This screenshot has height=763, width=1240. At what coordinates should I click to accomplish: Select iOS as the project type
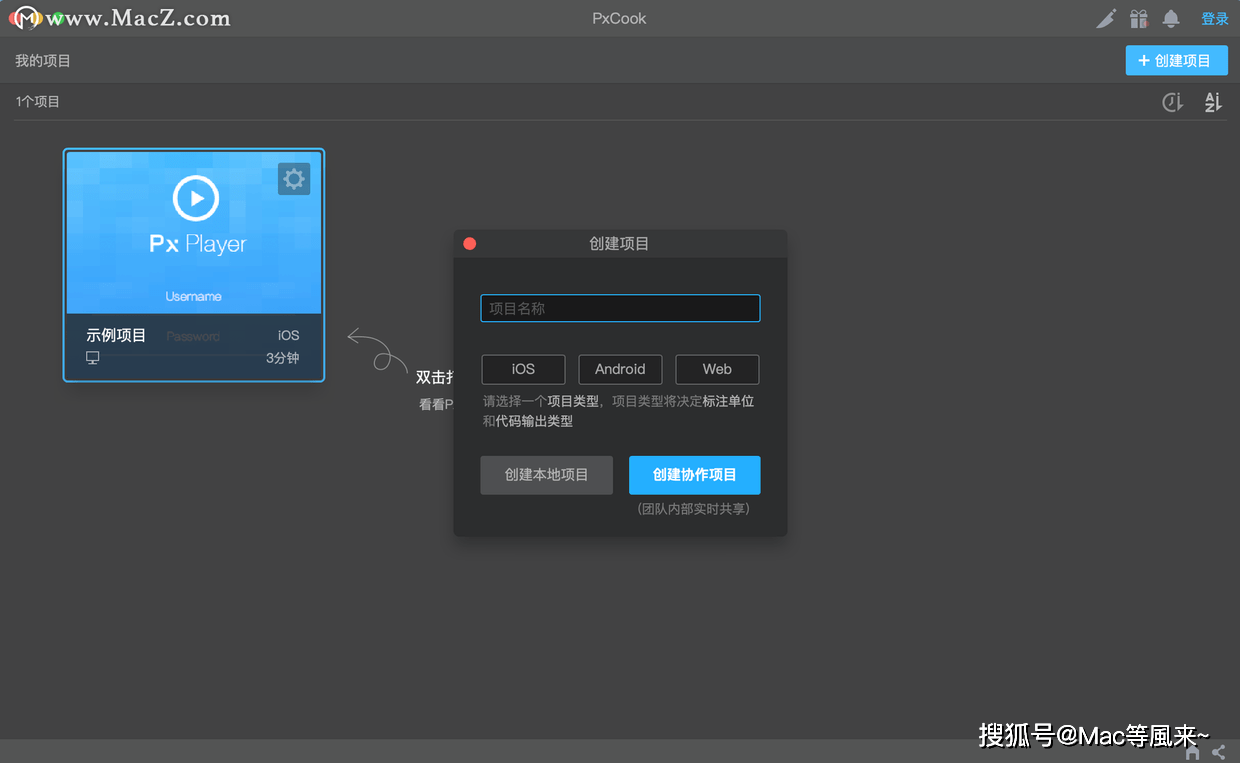523,369
